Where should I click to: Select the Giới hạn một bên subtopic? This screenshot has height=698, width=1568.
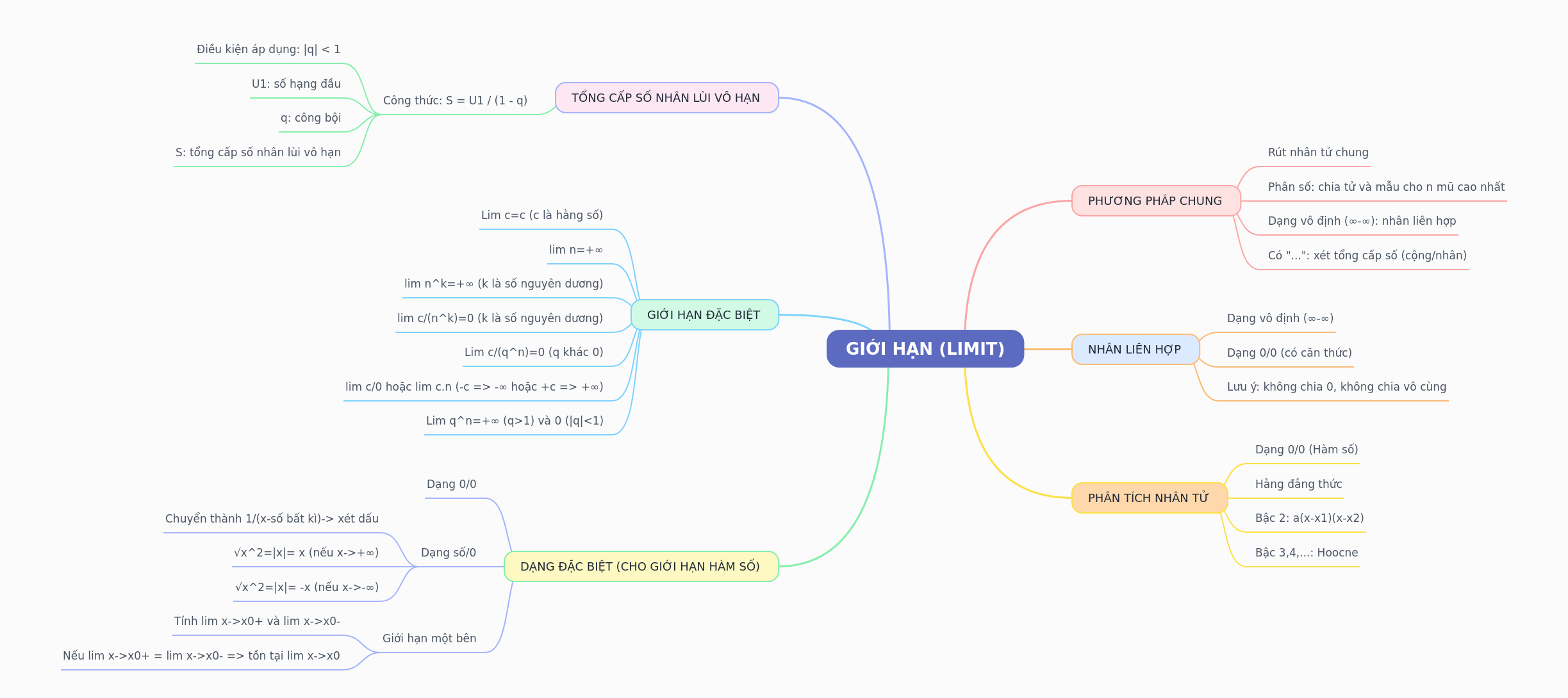pyautogui.click(x=429, y=638)
